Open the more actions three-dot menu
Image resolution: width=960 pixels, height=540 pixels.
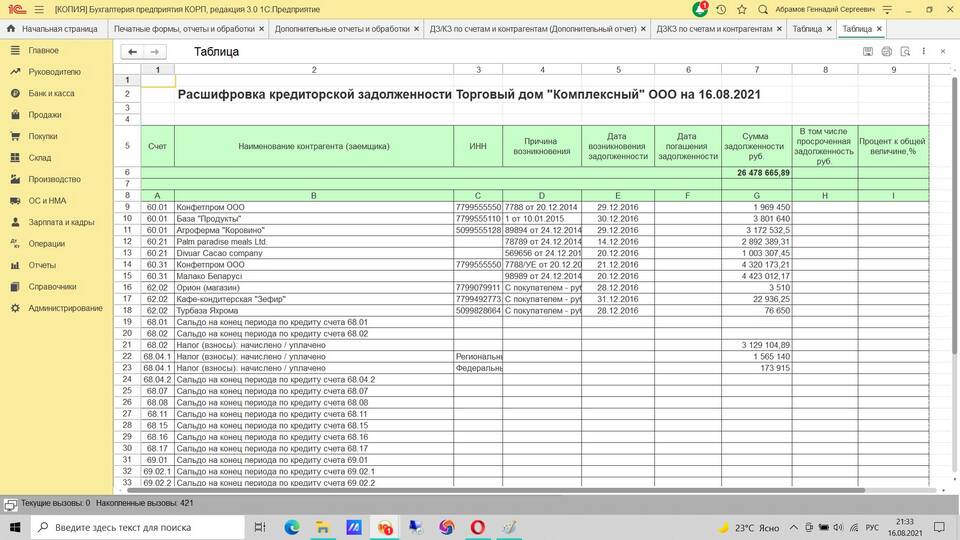pyautogui.click(x=924, y=52)
